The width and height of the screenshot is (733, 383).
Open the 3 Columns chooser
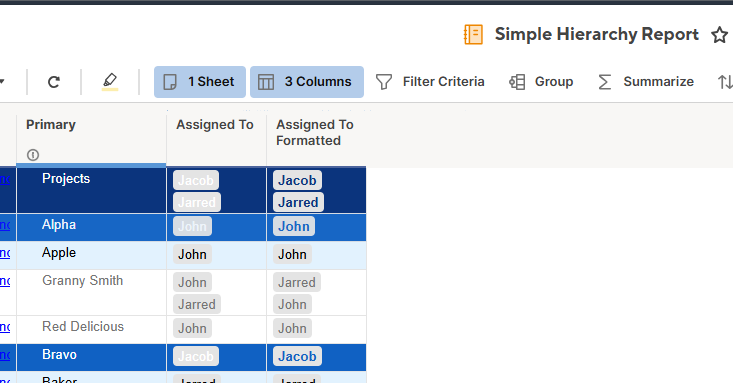307,82
